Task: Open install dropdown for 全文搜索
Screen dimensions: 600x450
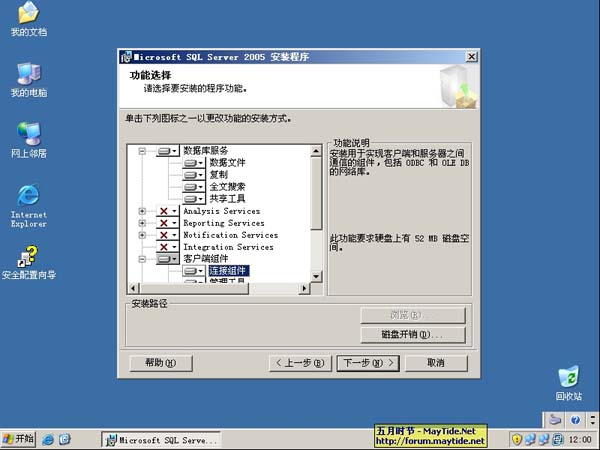Action: pyautogui.click(x=201, y=187)
